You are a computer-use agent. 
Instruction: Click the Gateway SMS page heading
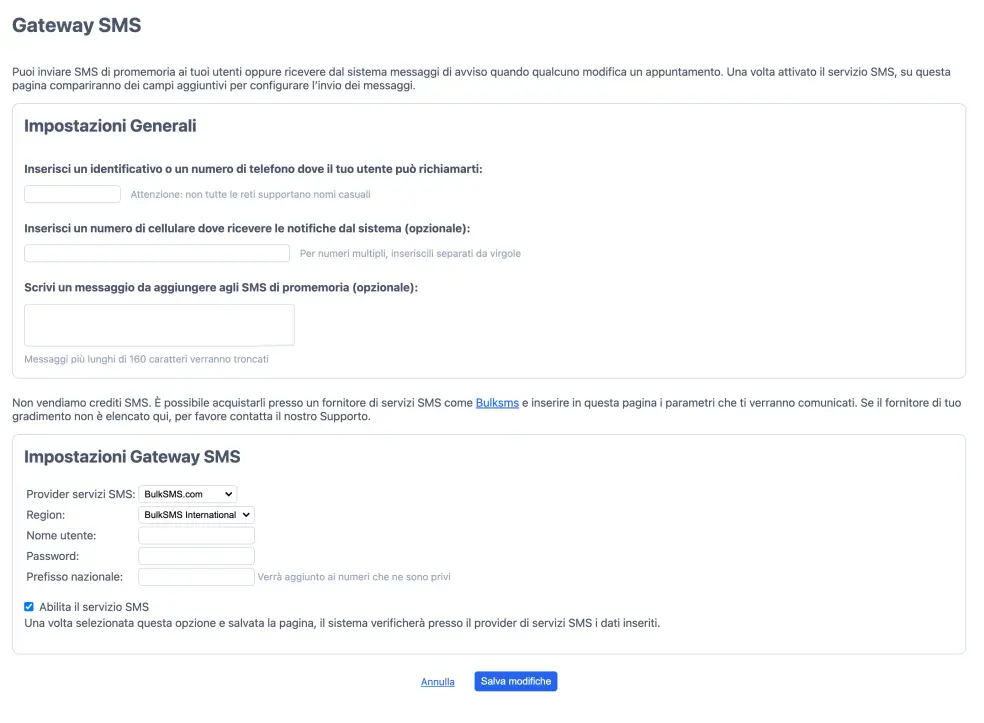pyautogui.click(x=77, y=25)
